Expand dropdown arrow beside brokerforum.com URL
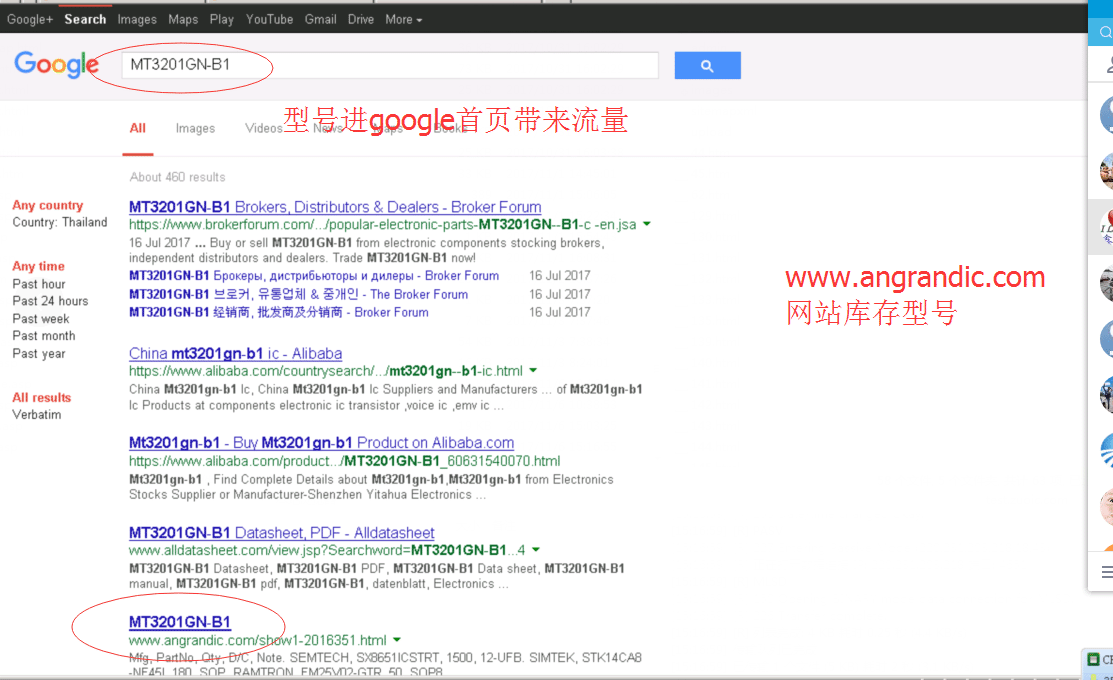Screen dimensions: 1113x680 647,224
